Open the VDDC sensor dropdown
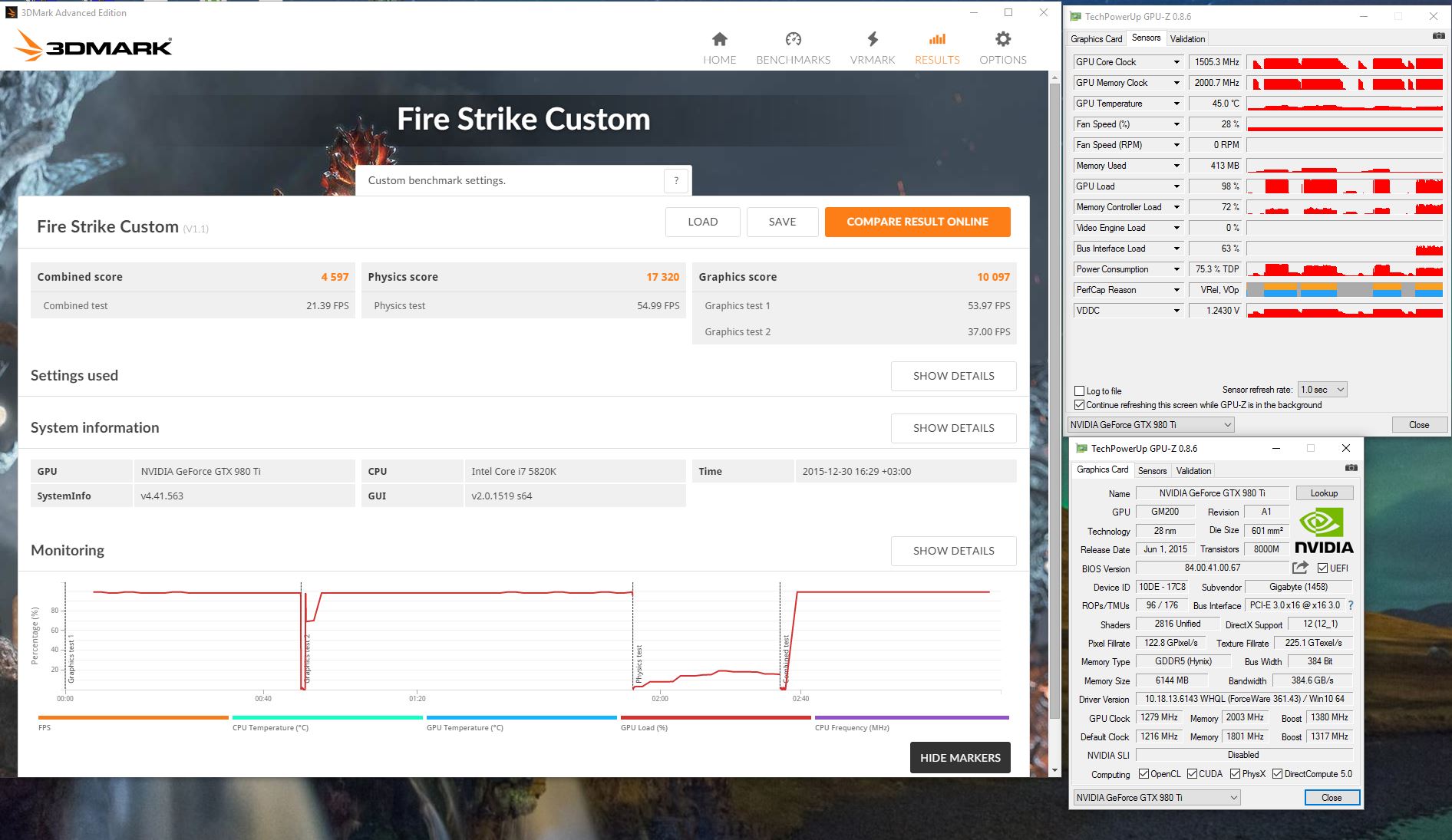 click(x=1176, y=311)
